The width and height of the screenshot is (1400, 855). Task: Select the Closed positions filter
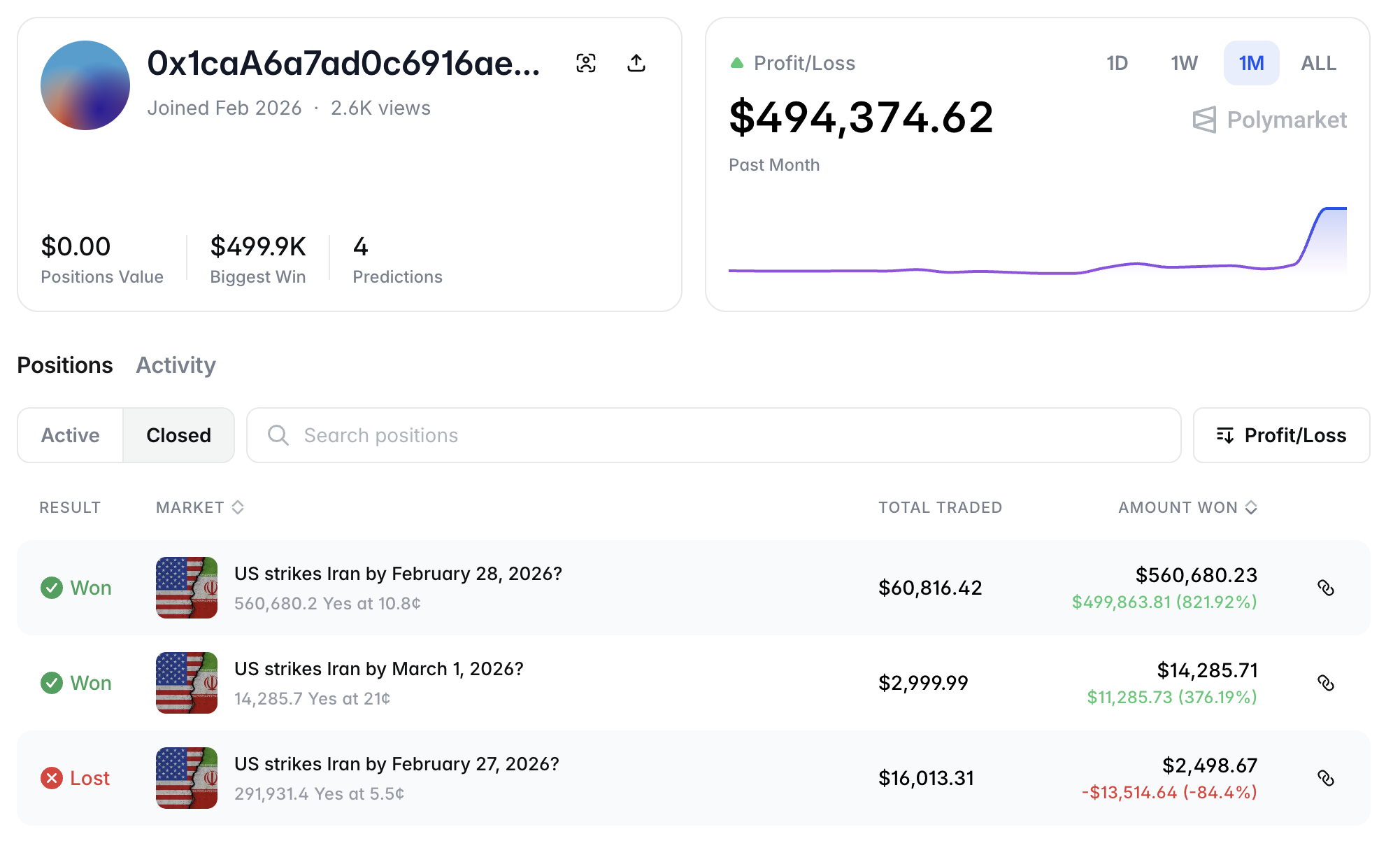pyautogui.click(x=178, y=435)
